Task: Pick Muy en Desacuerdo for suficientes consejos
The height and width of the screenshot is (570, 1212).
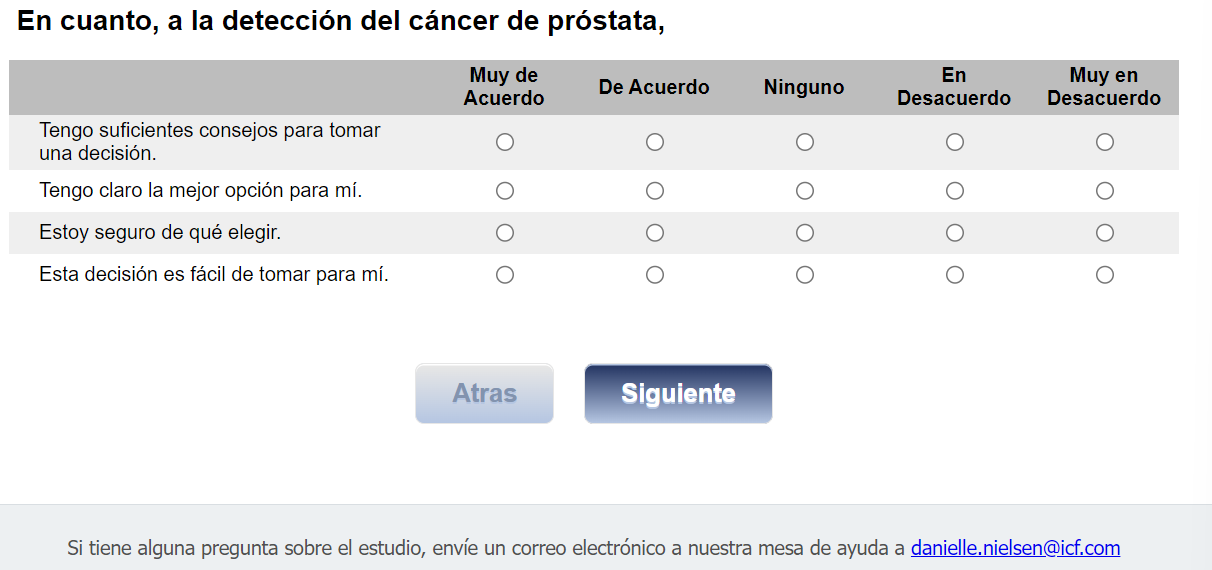Action: coord(1105,142)
